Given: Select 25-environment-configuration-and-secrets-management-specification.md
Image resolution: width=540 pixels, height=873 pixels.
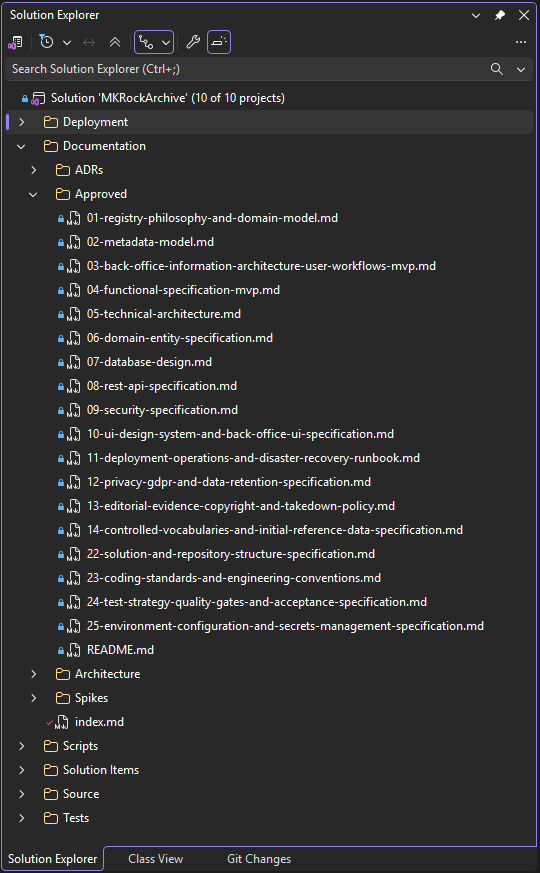Looking at the screenshot, I should pos(285,625).
